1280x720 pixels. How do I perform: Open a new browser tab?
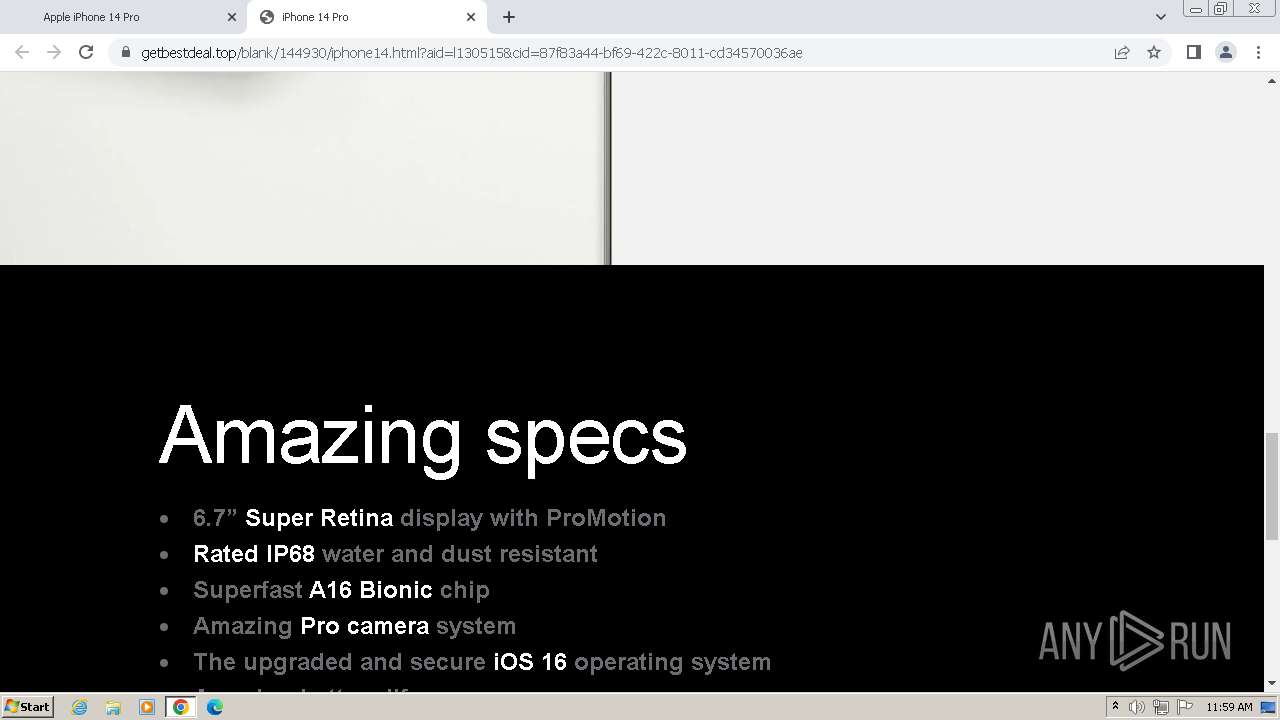(509, 17)
